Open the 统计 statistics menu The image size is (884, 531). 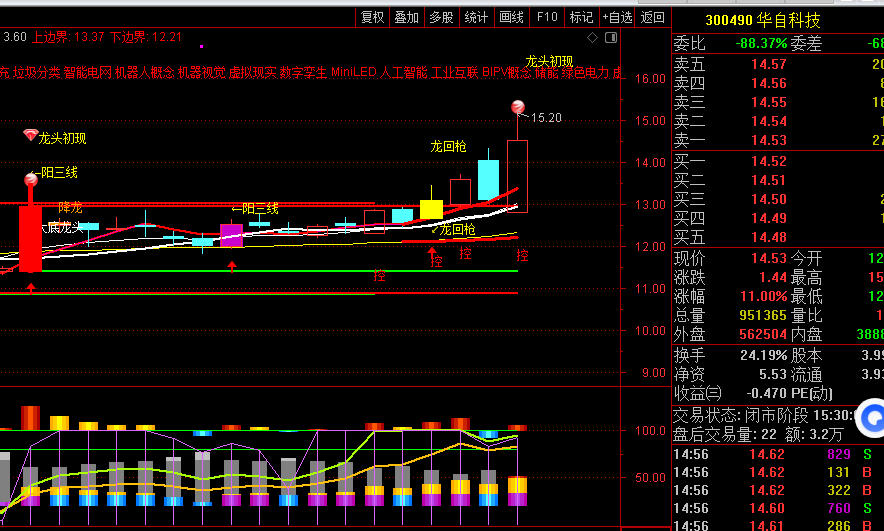coord(476,17)
